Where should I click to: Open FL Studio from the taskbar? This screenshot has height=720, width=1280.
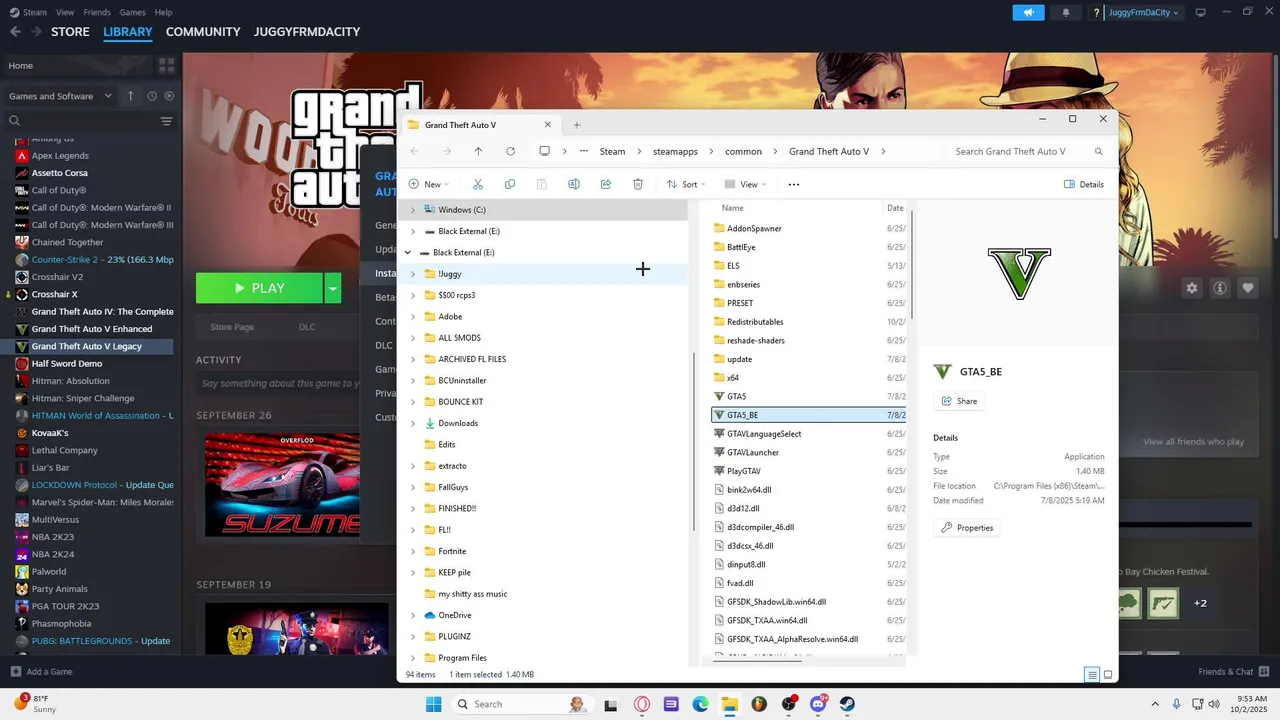[759, 704]
